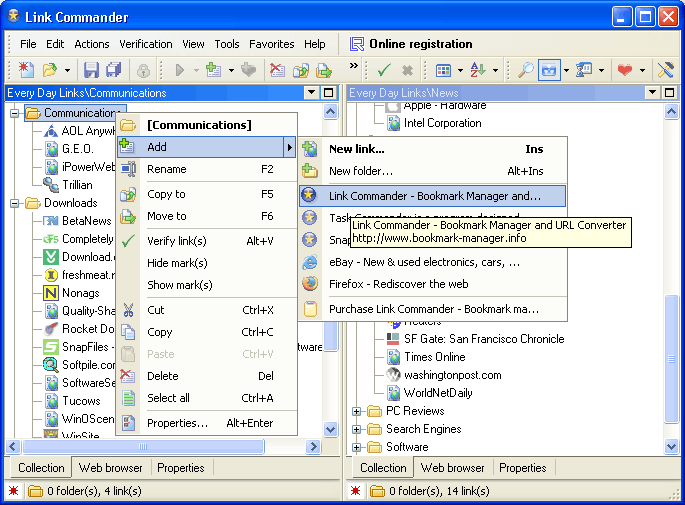
Task: Click the scissors Cut icon in context menu
Action: point(128,310)
